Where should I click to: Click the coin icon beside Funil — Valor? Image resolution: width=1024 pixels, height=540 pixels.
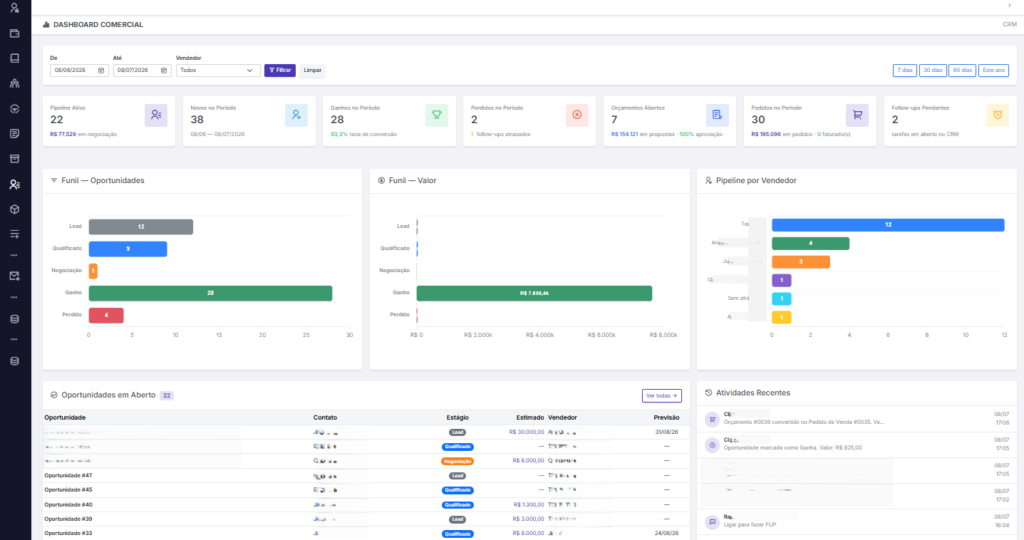(381, 181)
